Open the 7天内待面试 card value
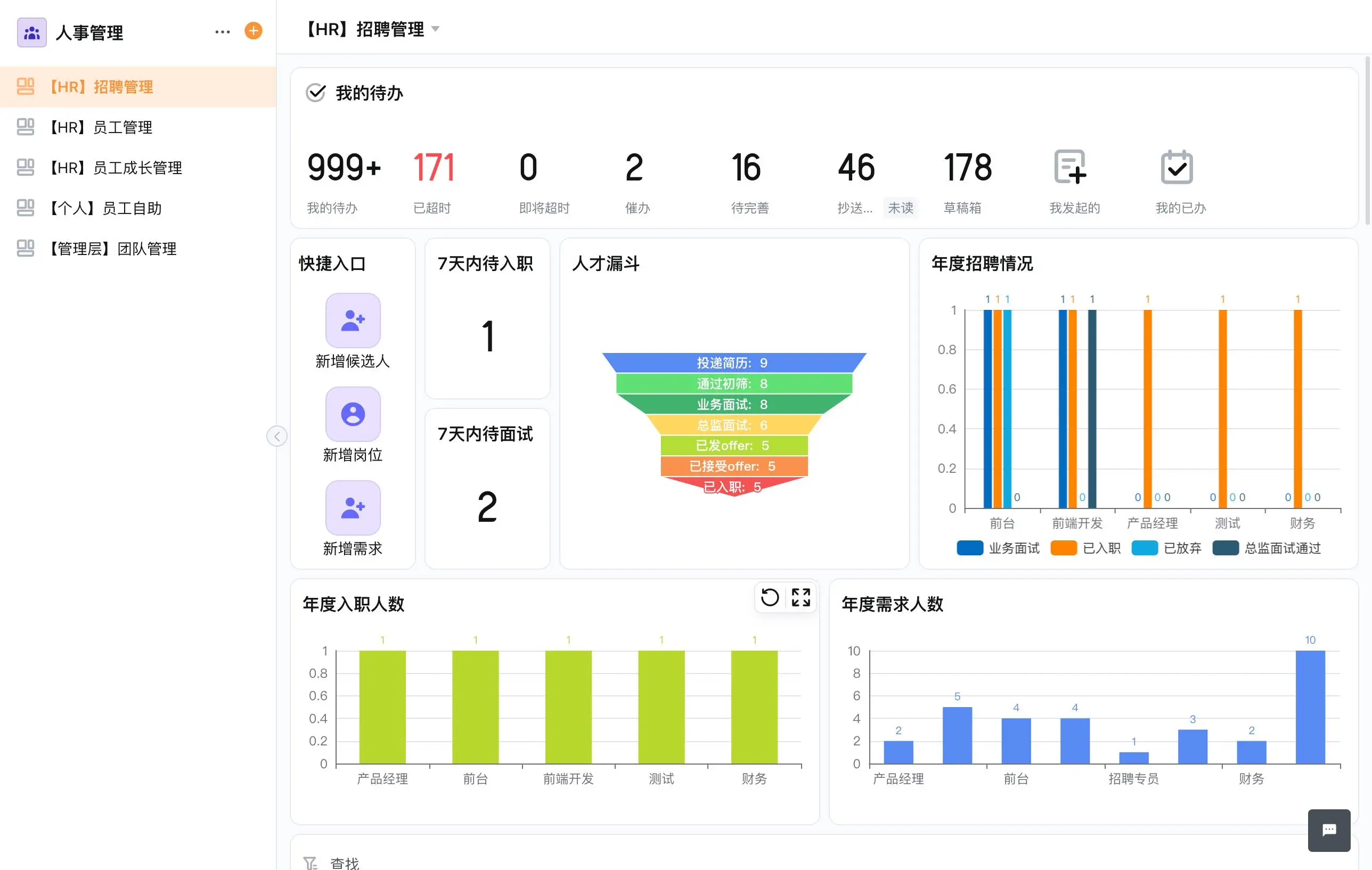 click(x=487, y=506)
